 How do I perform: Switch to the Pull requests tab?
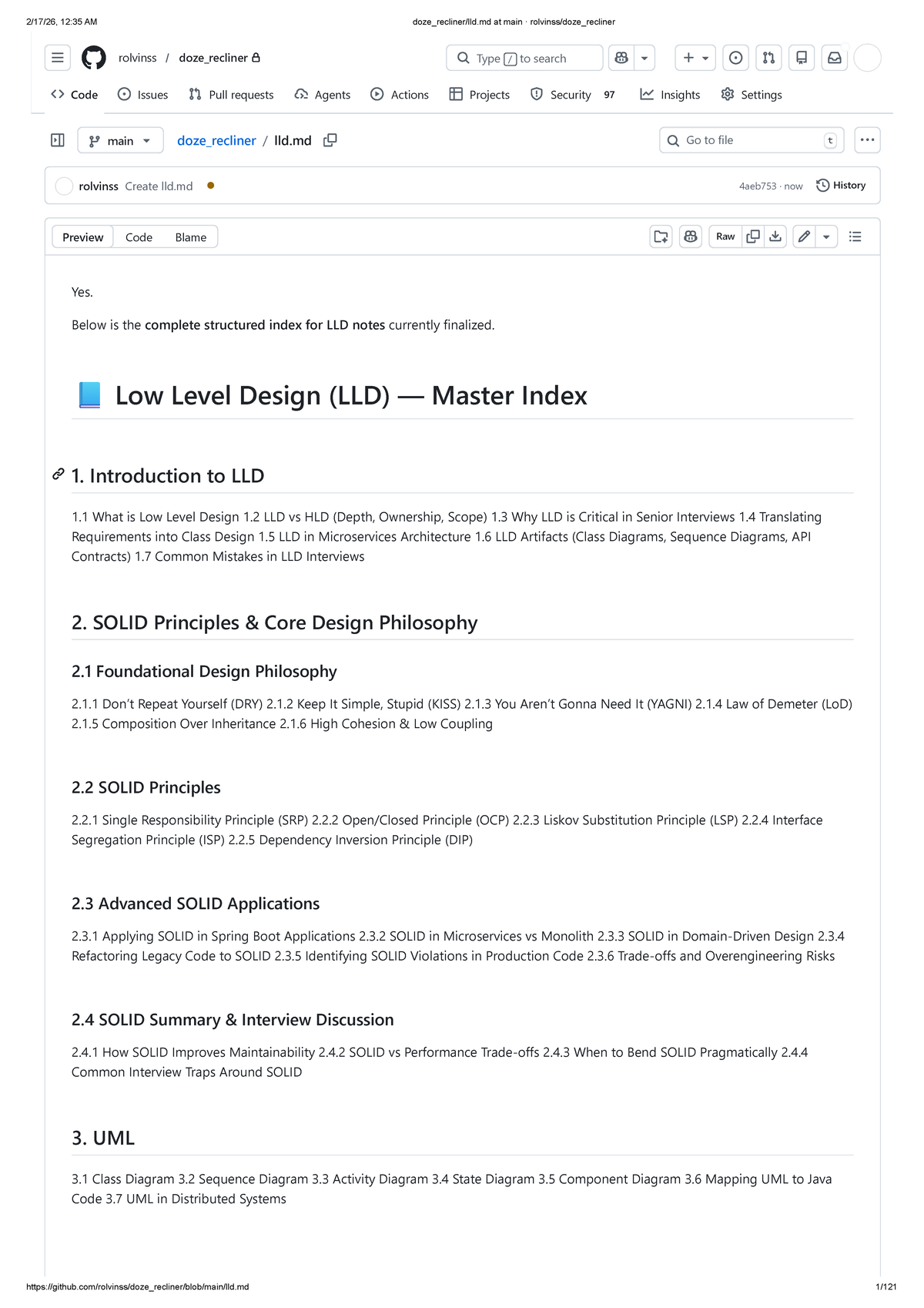point(231,95)
